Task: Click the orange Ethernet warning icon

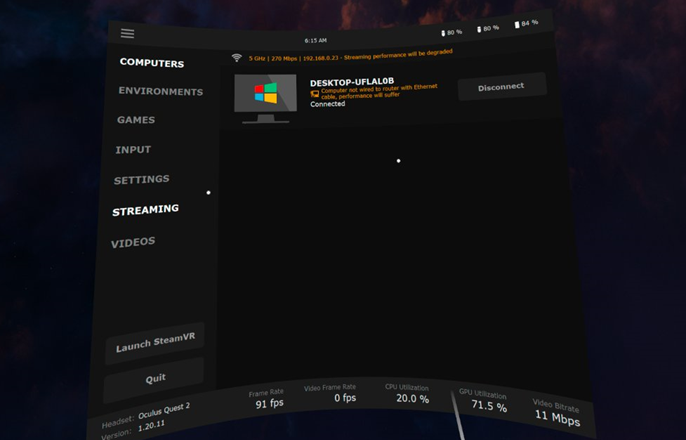Action: pos(315,94)
